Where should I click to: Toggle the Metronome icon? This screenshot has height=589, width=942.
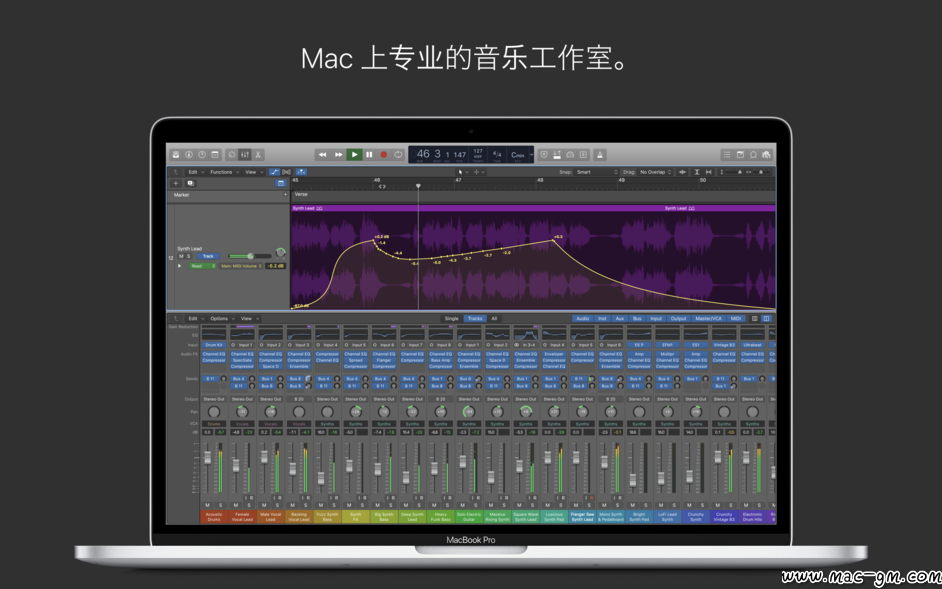600,154
